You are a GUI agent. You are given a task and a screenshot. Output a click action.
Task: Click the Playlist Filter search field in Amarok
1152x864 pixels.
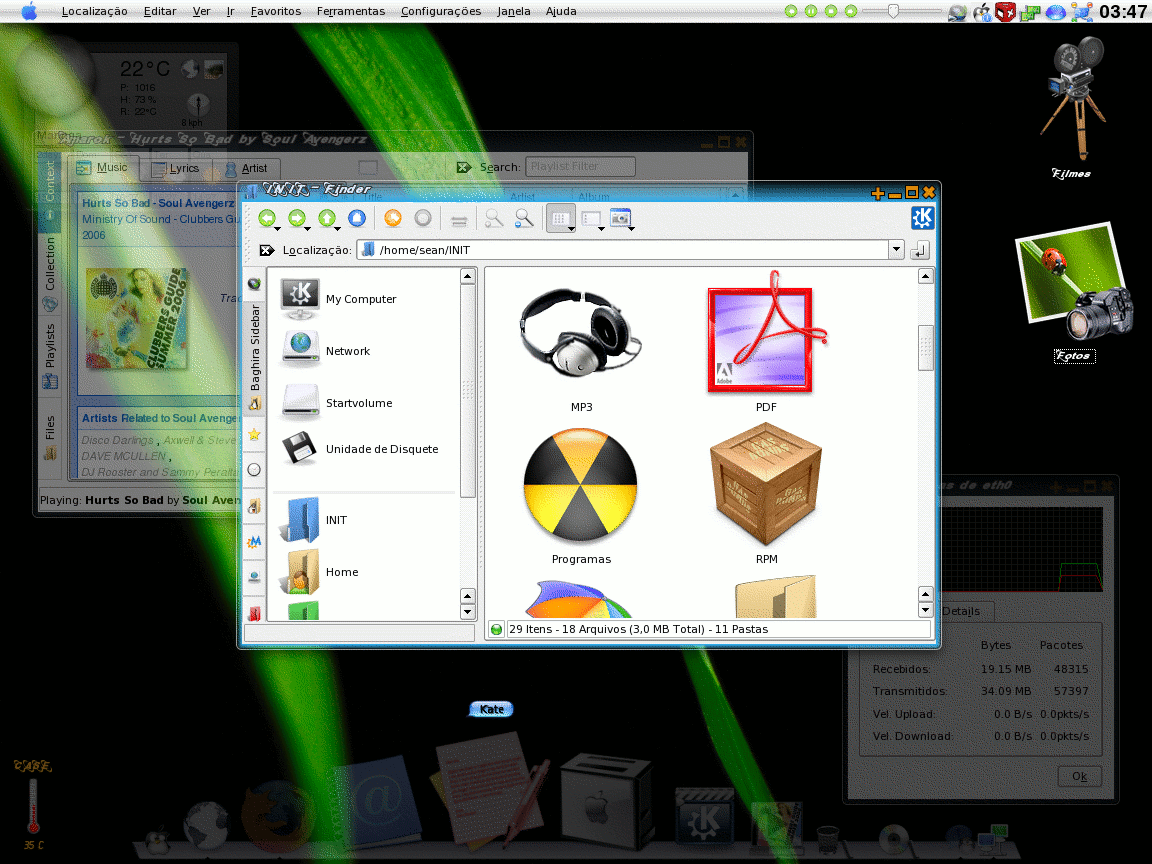(580, 167)
